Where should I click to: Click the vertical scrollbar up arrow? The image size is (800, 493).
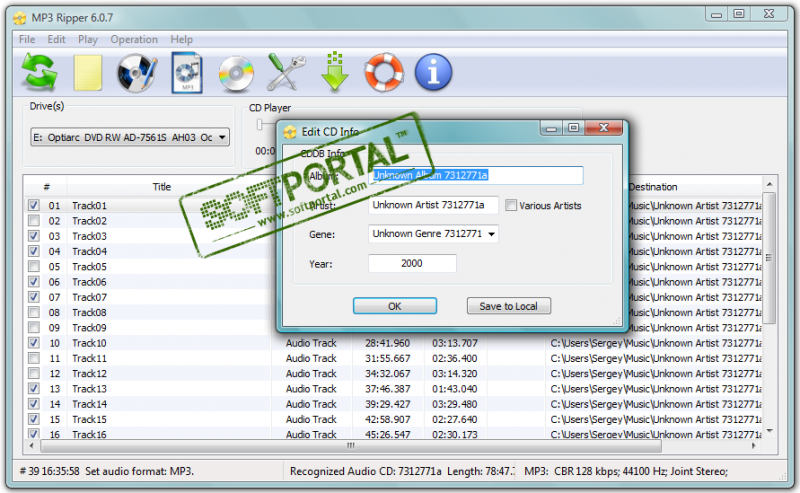[x=769, y=184]
